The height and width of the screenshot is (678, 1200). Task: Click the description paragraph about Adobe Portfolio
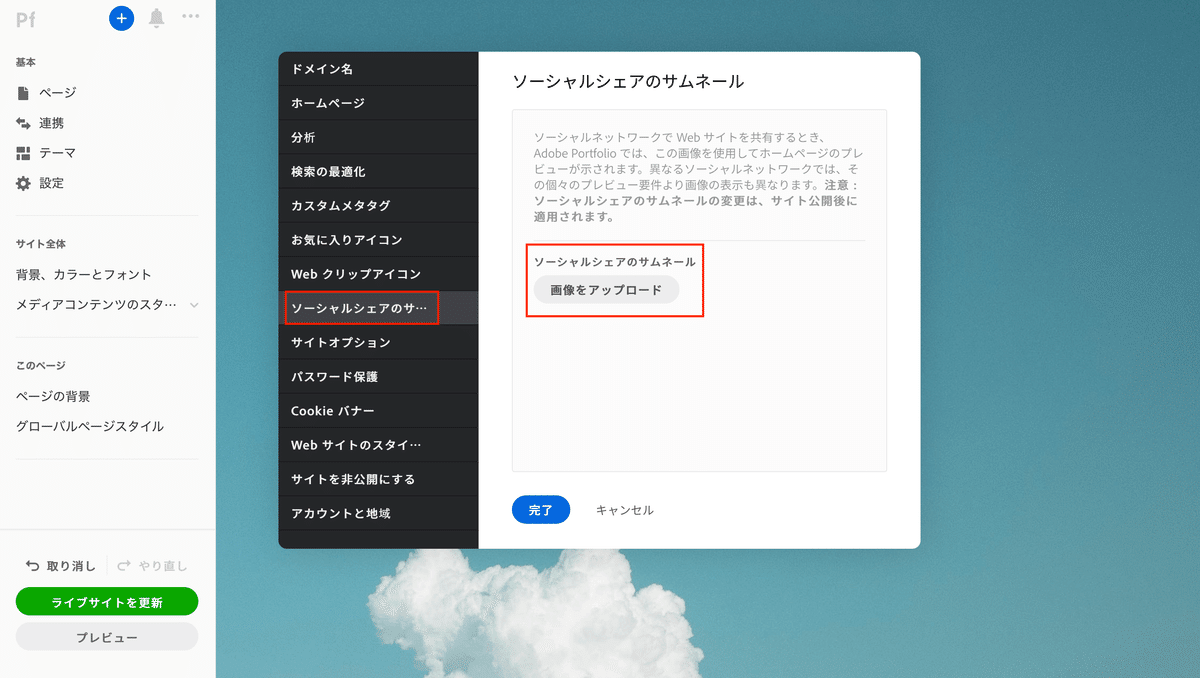[697, 176]
